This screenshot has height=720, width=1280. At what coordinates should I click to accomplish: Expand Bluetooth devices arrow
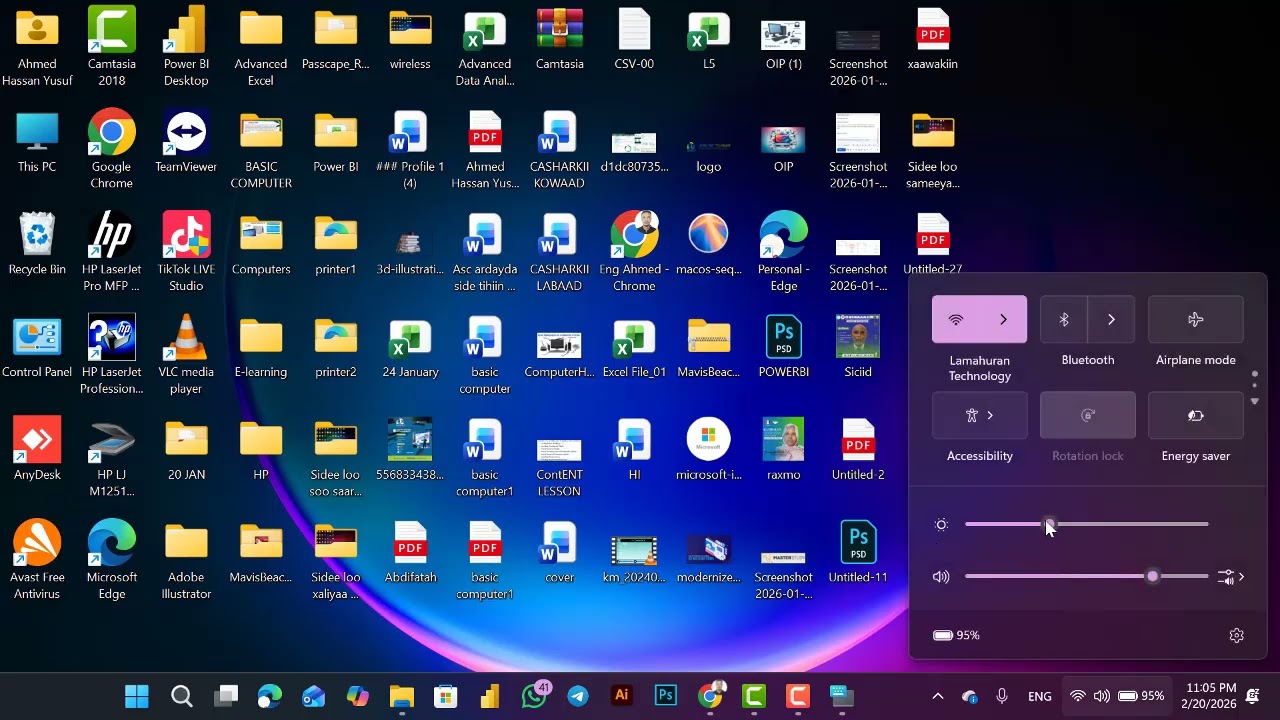(x=1111, y=320)
